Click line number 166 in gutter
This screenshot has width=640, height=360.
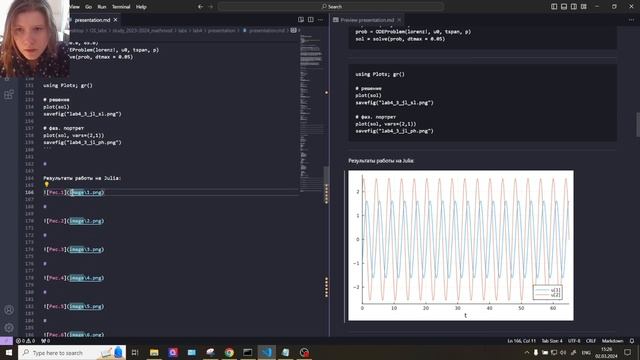tap(29, 192)
